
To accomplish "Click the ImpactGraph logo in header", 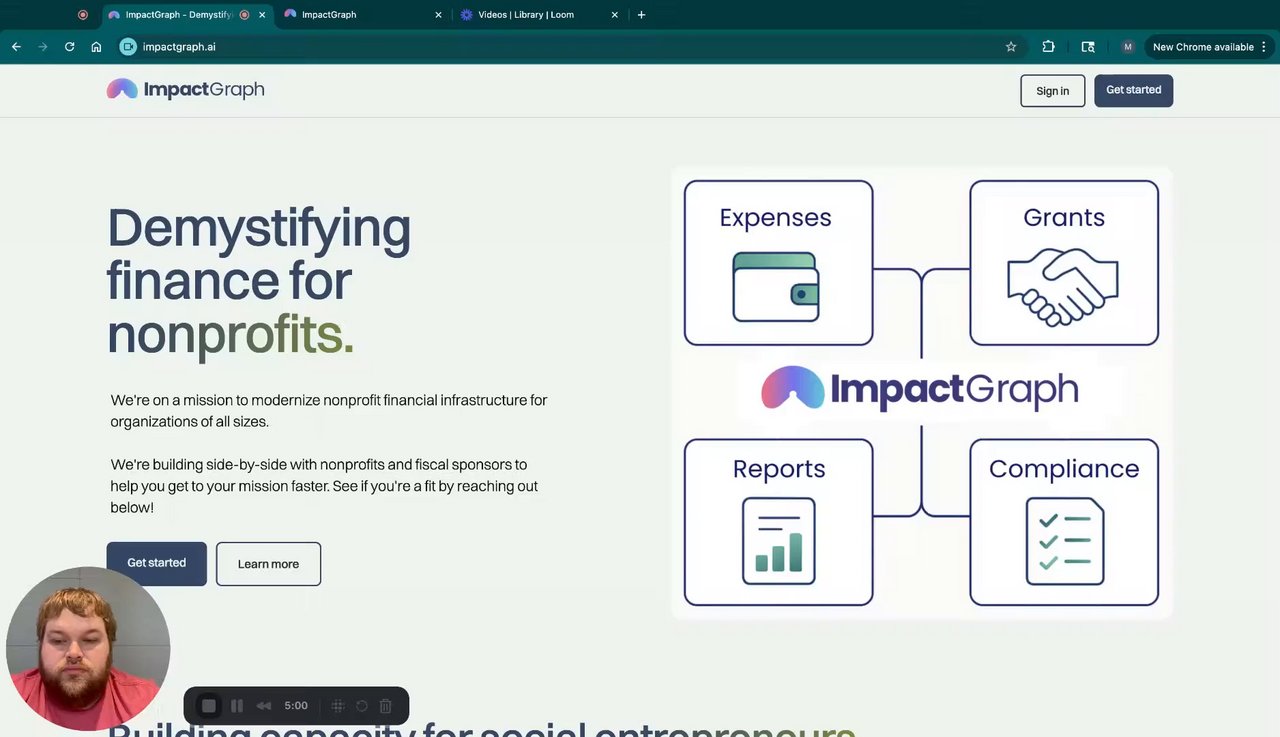I will (186, 89).
